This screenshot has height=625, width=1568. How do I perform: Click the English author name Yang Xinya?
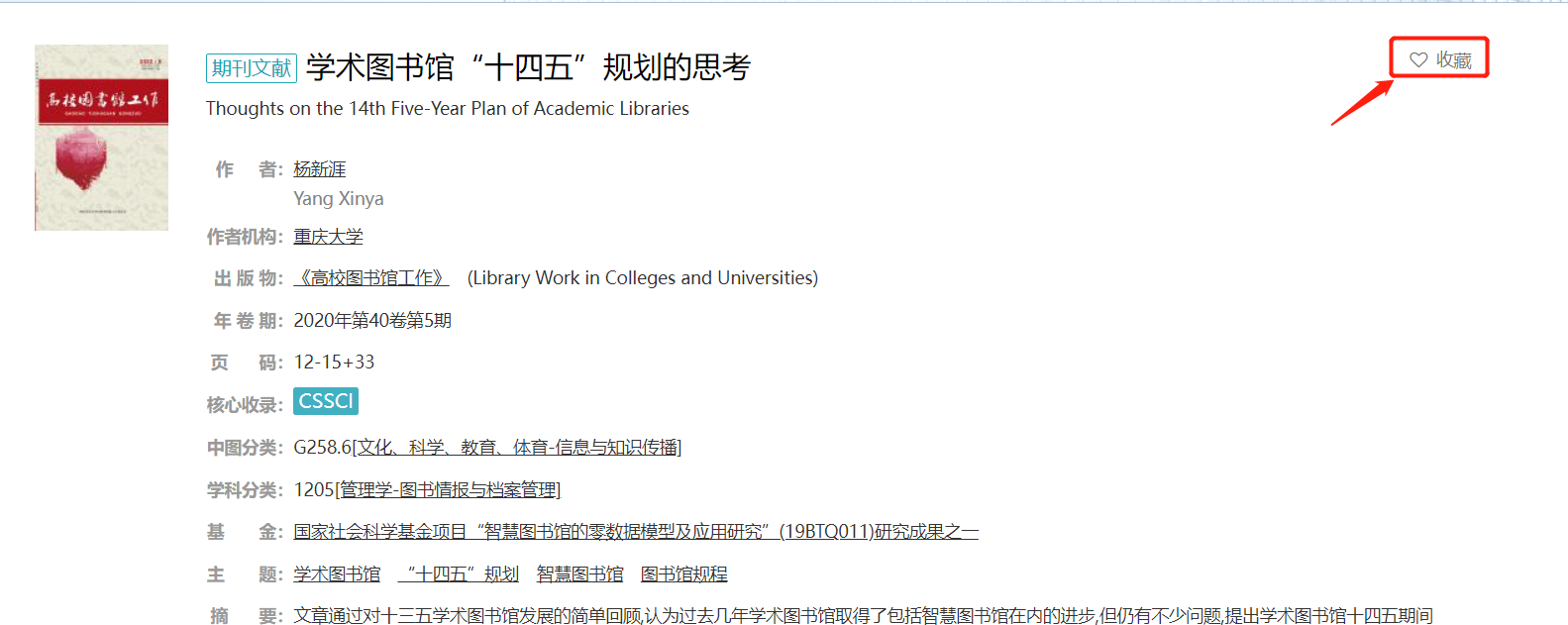click(338, 199)
